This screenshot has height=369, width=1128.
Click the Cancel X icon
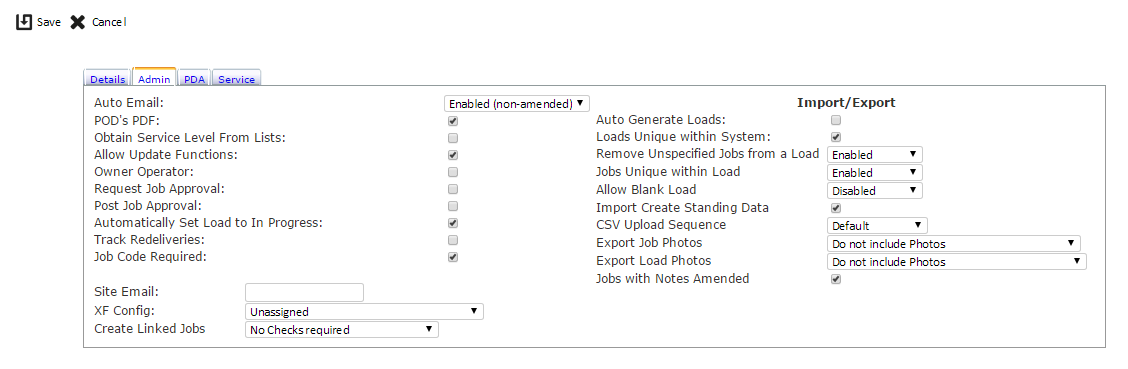(78, 22)
